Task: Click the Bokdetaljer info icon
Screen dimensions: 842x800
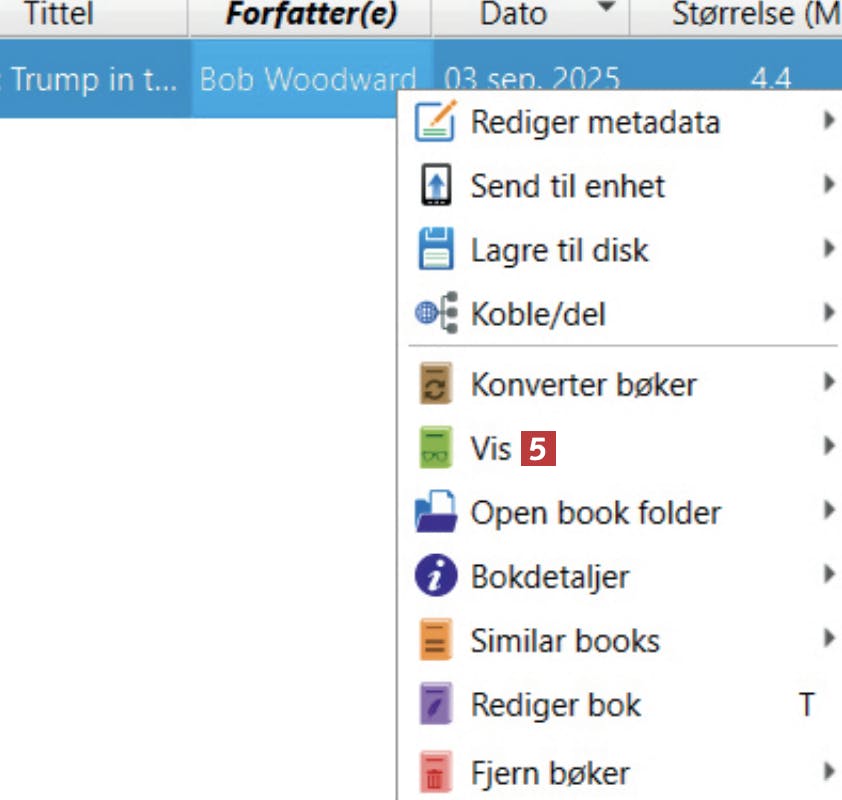Action: [435, 577]
